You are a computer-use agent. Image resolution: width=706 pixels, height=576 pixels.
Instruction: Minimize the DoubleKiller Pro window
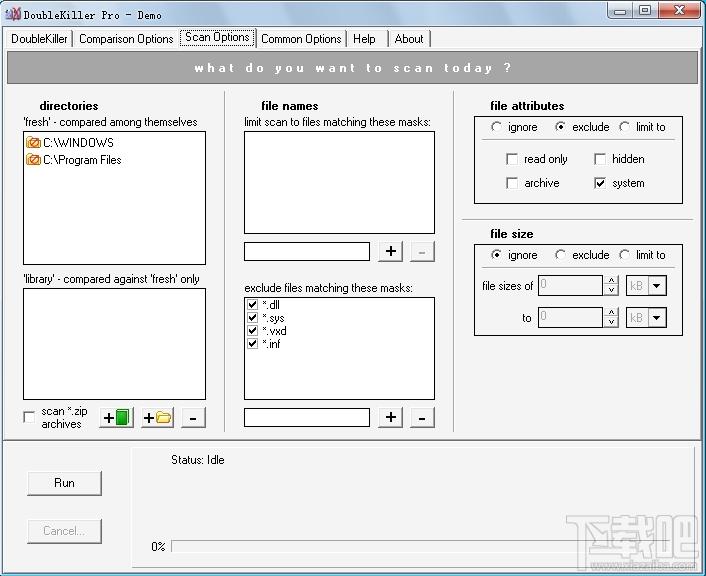point(620,11)
